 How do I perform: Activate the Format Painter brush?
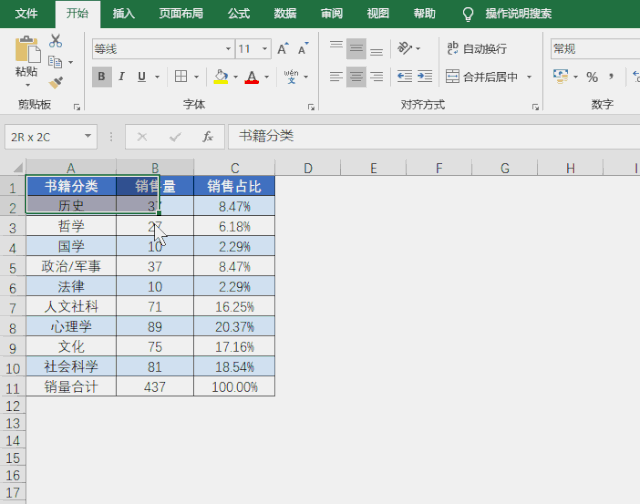click(x=56, y=83)
